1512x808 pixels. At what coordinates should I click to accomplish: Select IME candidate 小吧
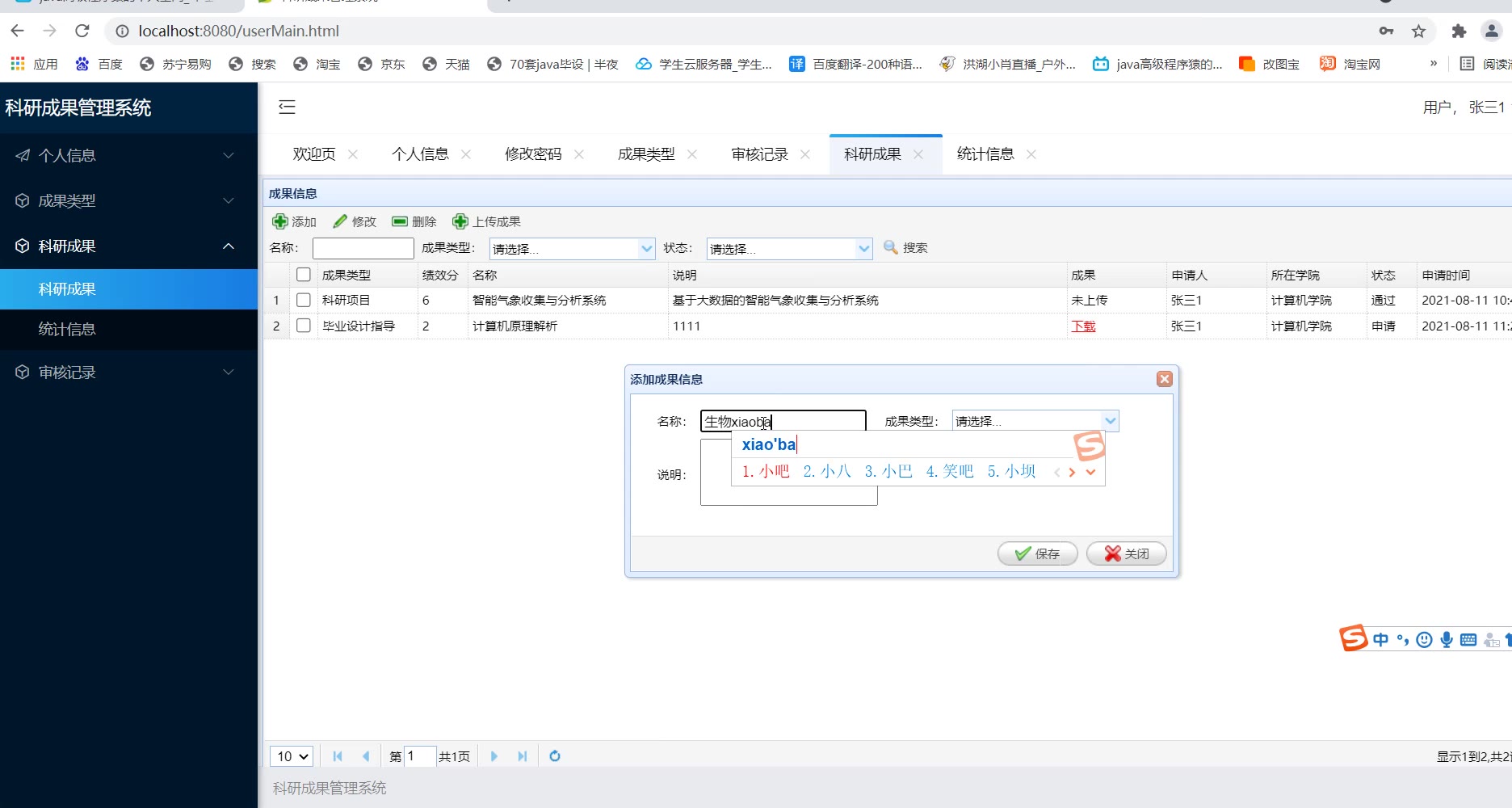(x=766, y=471)
